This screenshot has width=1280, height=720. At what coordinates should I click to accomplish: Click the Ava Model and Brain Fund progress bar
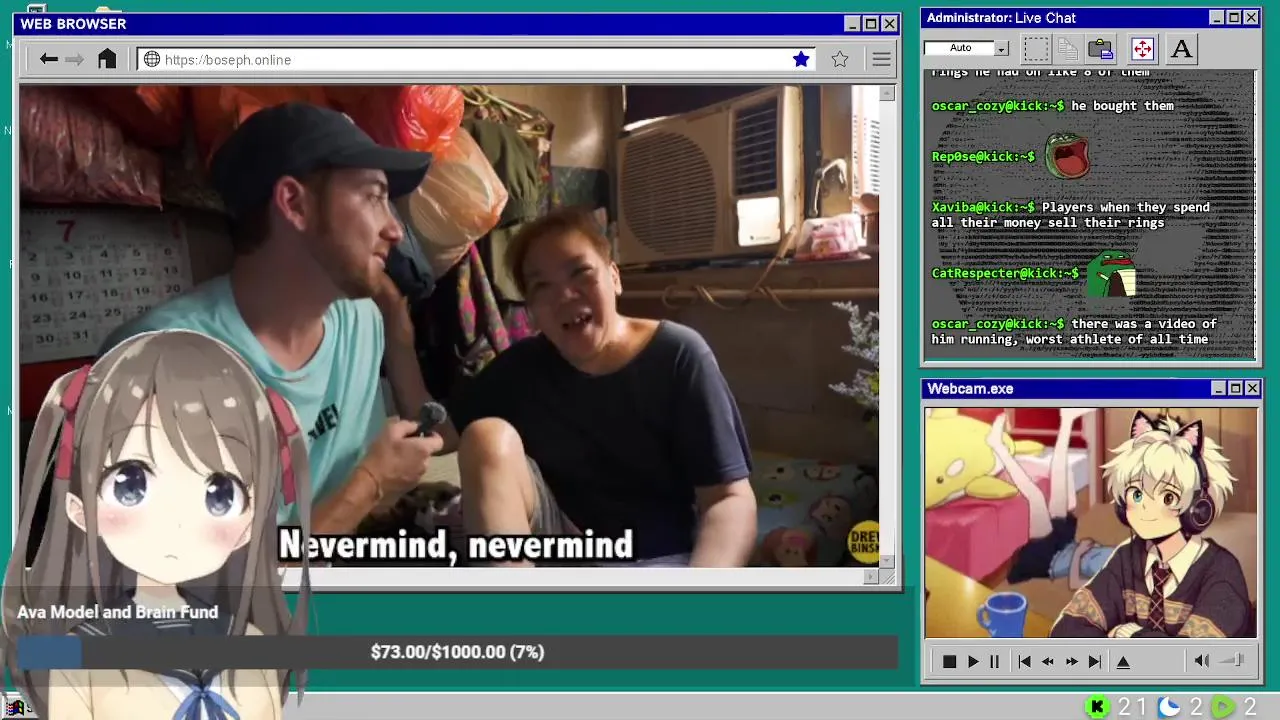(x=457, y=652)
